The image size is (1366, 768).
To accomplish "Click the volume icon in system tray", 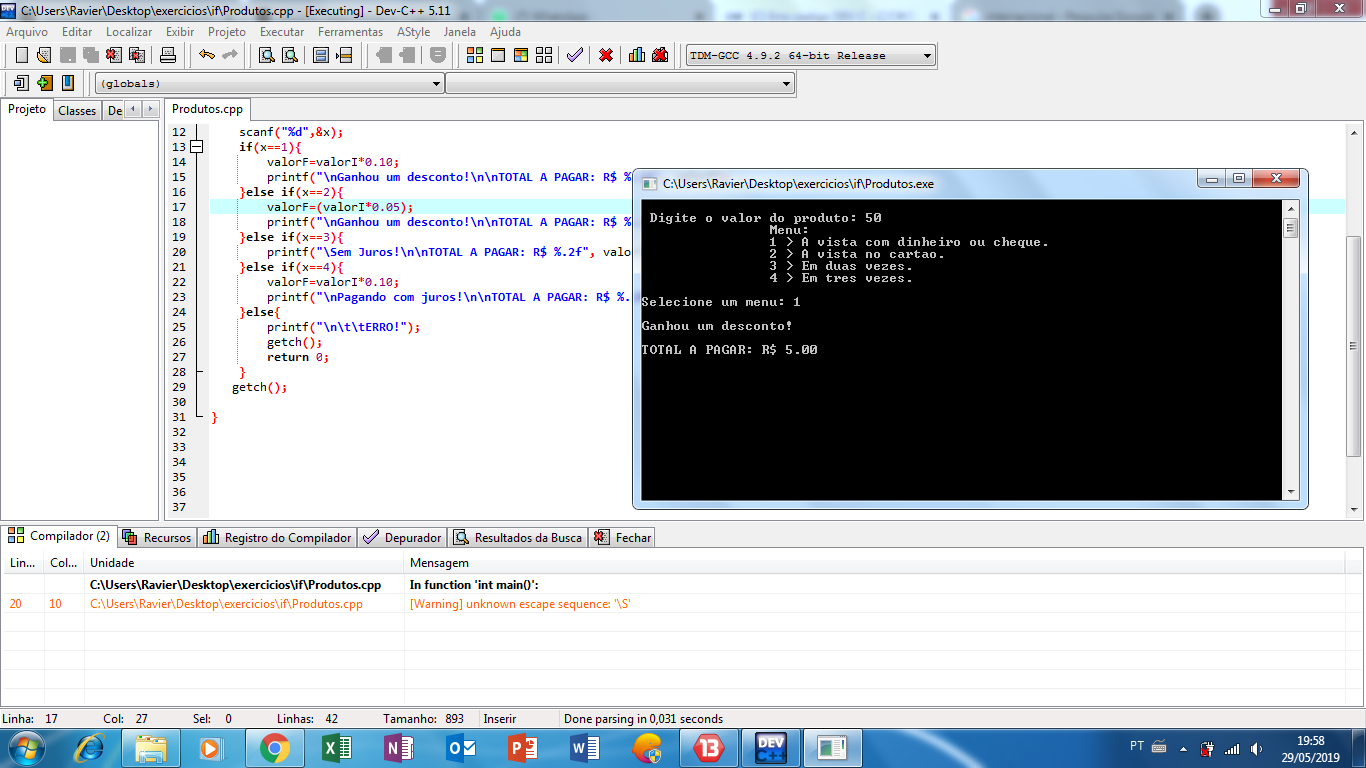I will [x=1256, y=748].
